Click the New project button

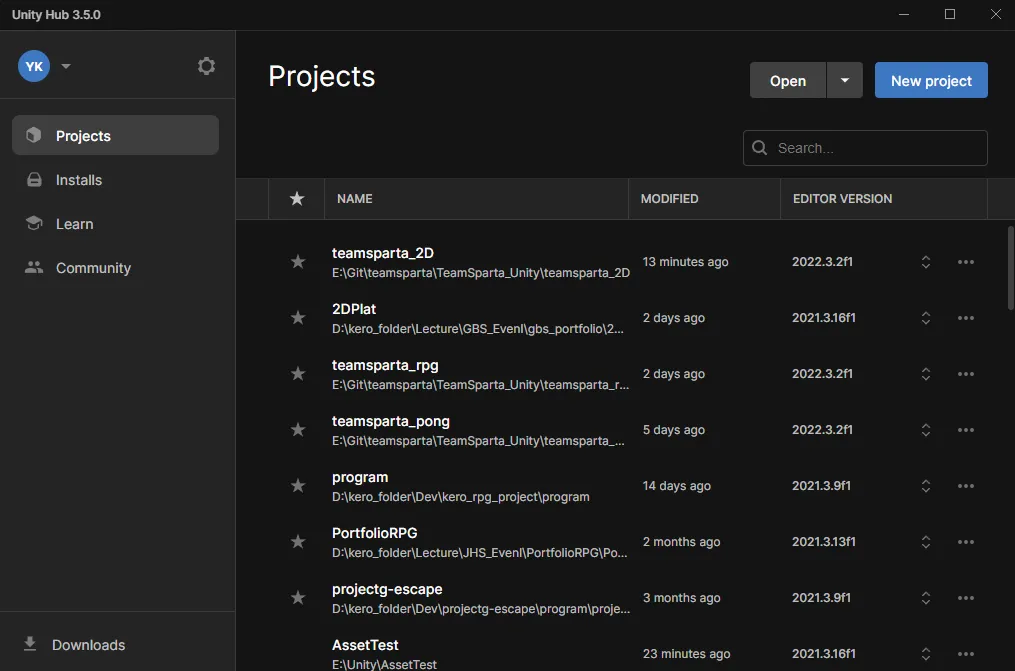(x=931, y=80)
